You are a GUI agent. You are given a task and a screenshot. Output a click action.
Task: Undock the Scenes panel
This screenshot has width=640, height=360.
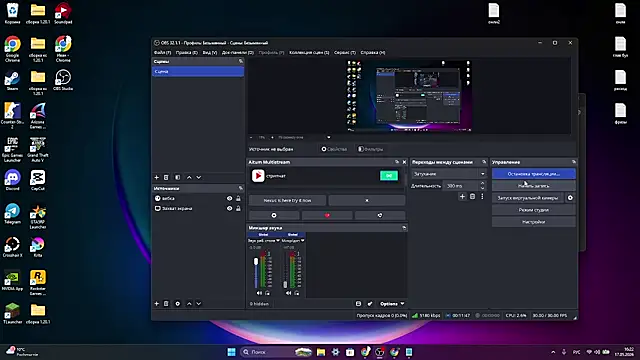pyautogui.click(x=241, y=61)
